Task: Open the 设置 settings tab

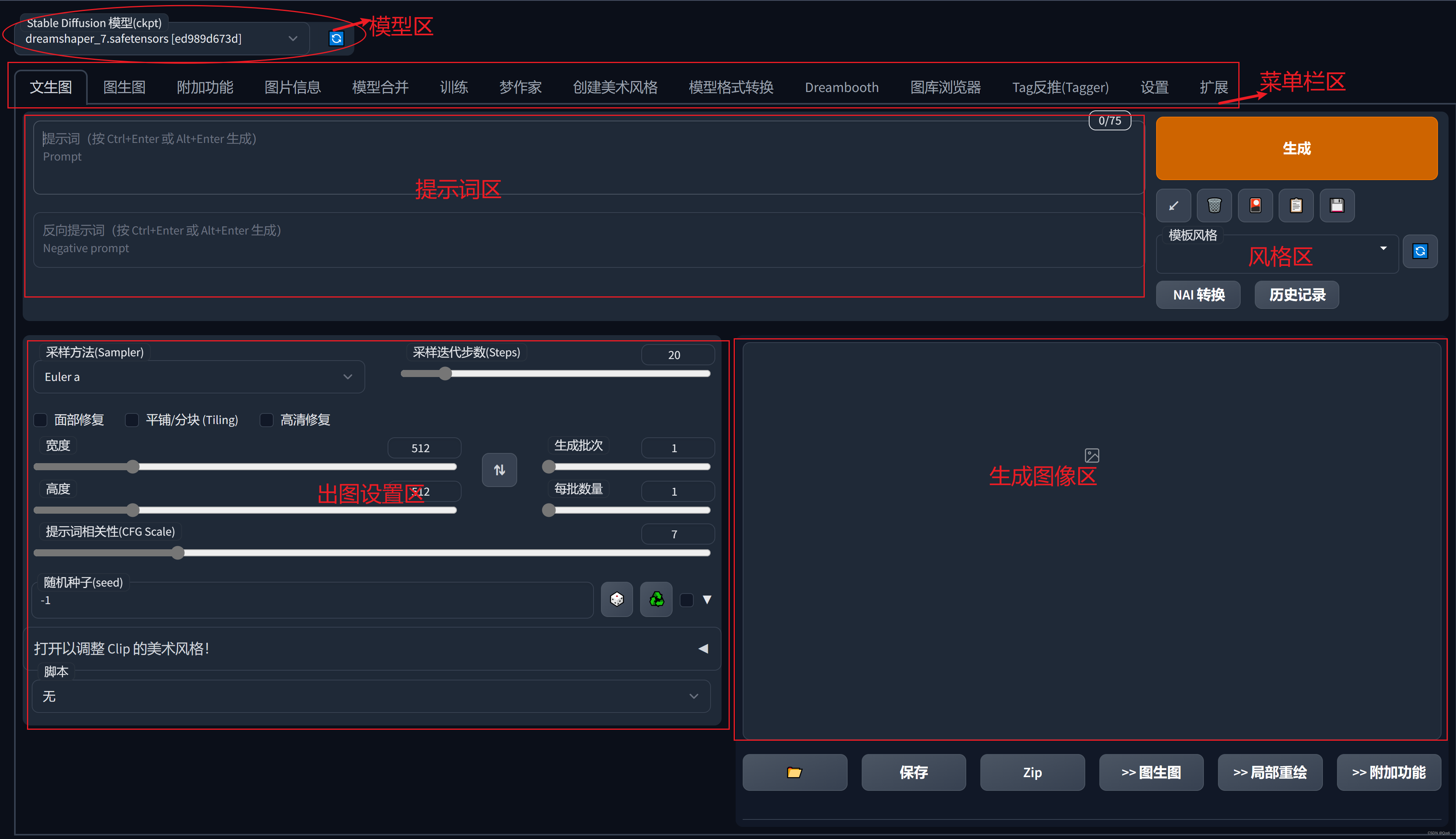Action: pos(1155,88)
